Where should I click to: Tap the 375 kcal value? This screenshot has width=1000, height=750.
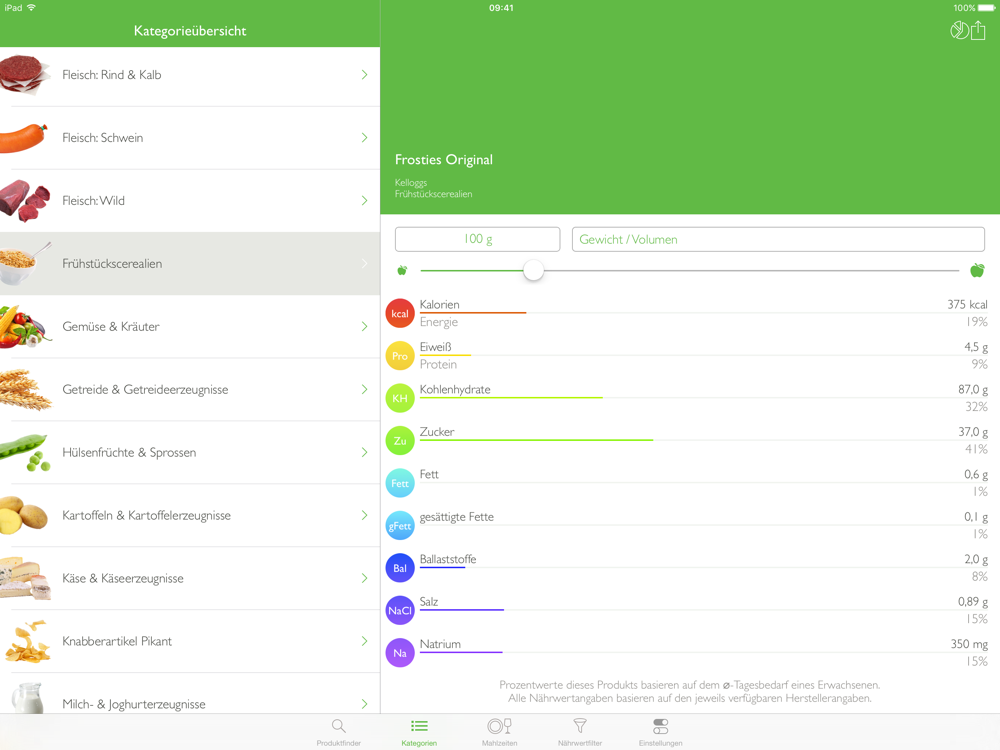967,304
